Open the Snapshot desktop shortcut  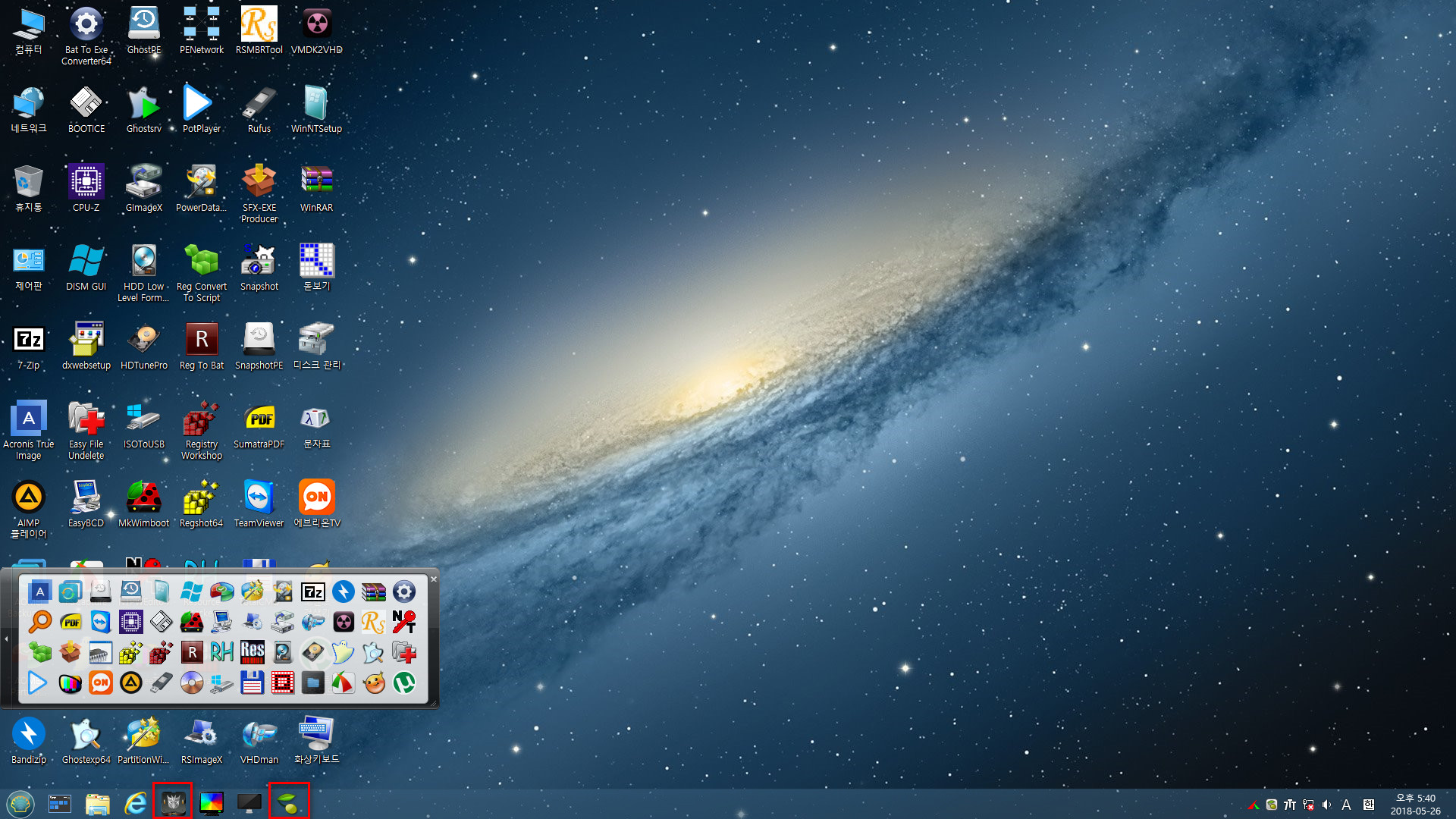click(x=259, y=267)
